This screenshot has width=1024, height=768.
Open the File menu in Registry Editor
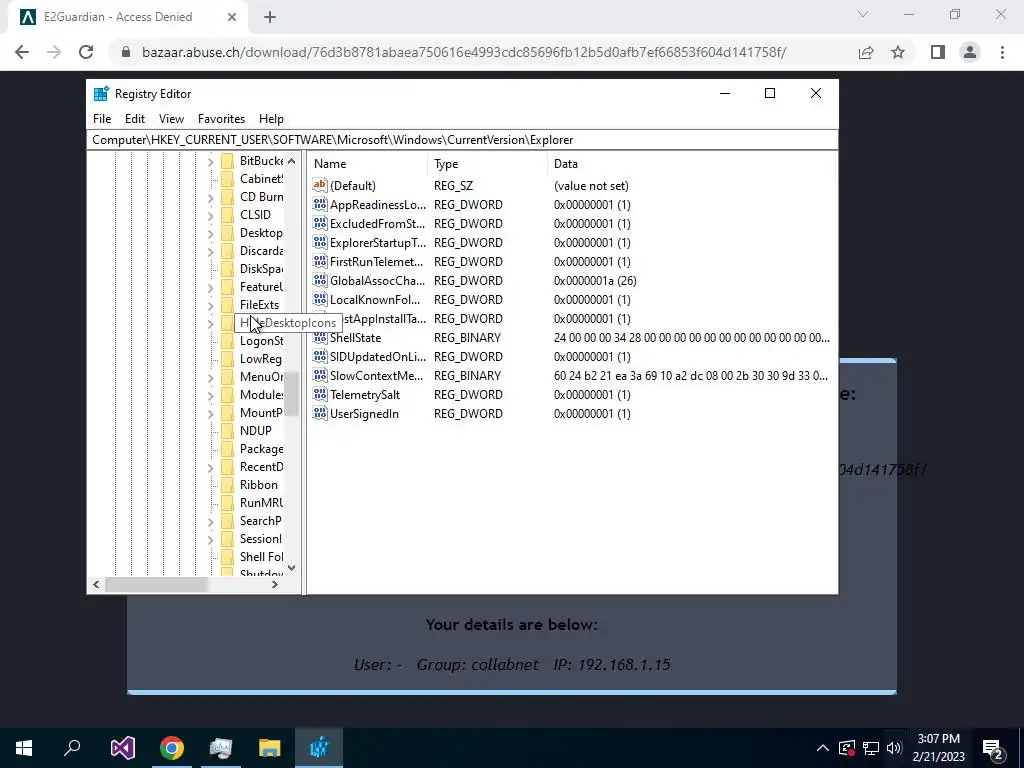pos(102,119)
